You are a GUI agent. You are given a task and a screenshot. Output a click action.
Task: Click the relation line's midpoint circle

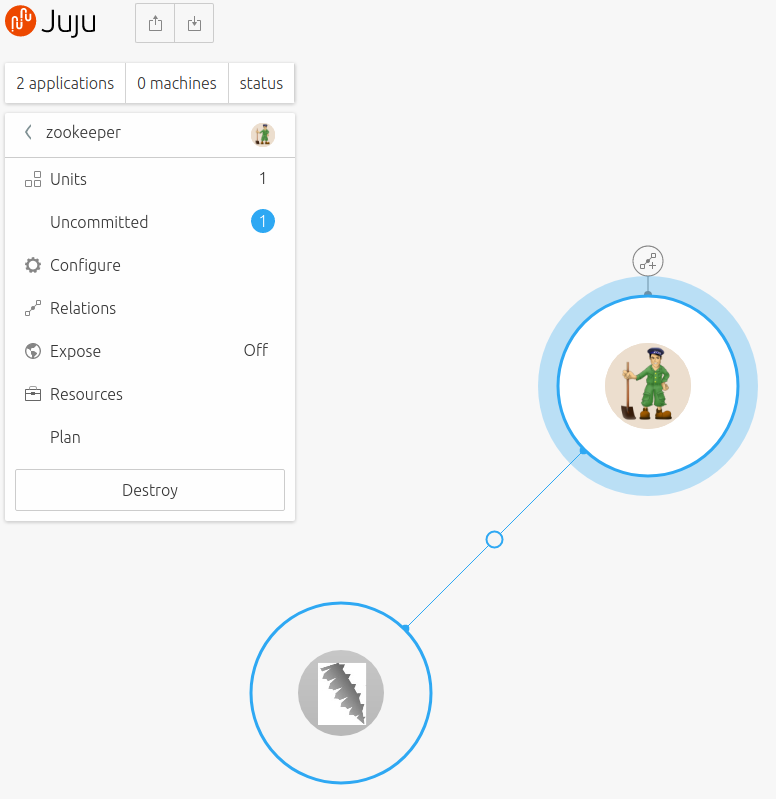click(494, 540)
